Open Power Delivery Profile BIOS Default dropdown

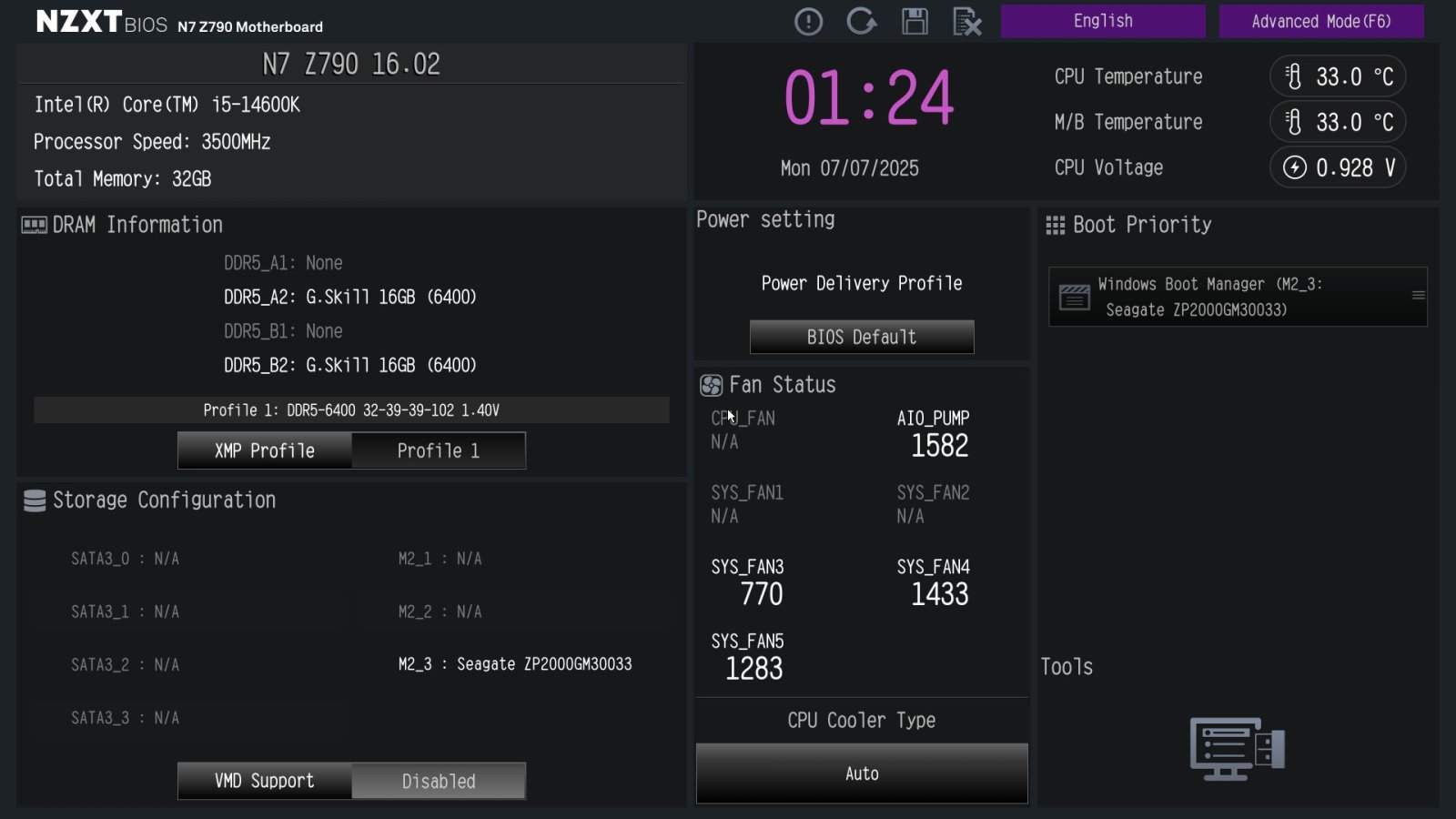(x=861, y=337)
